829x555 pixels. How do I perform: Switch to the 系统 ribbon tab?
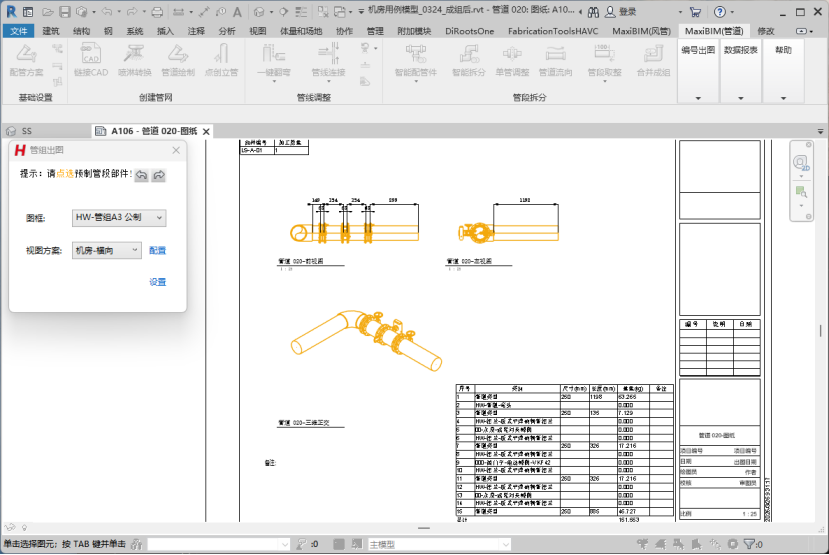(x=135, y=31)
